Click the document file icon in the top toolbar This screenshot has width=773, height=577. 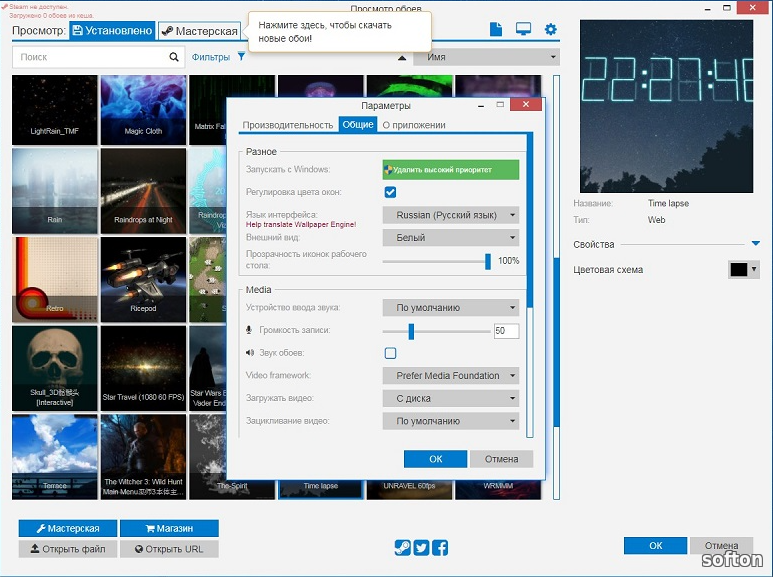[x=496, y=30]
